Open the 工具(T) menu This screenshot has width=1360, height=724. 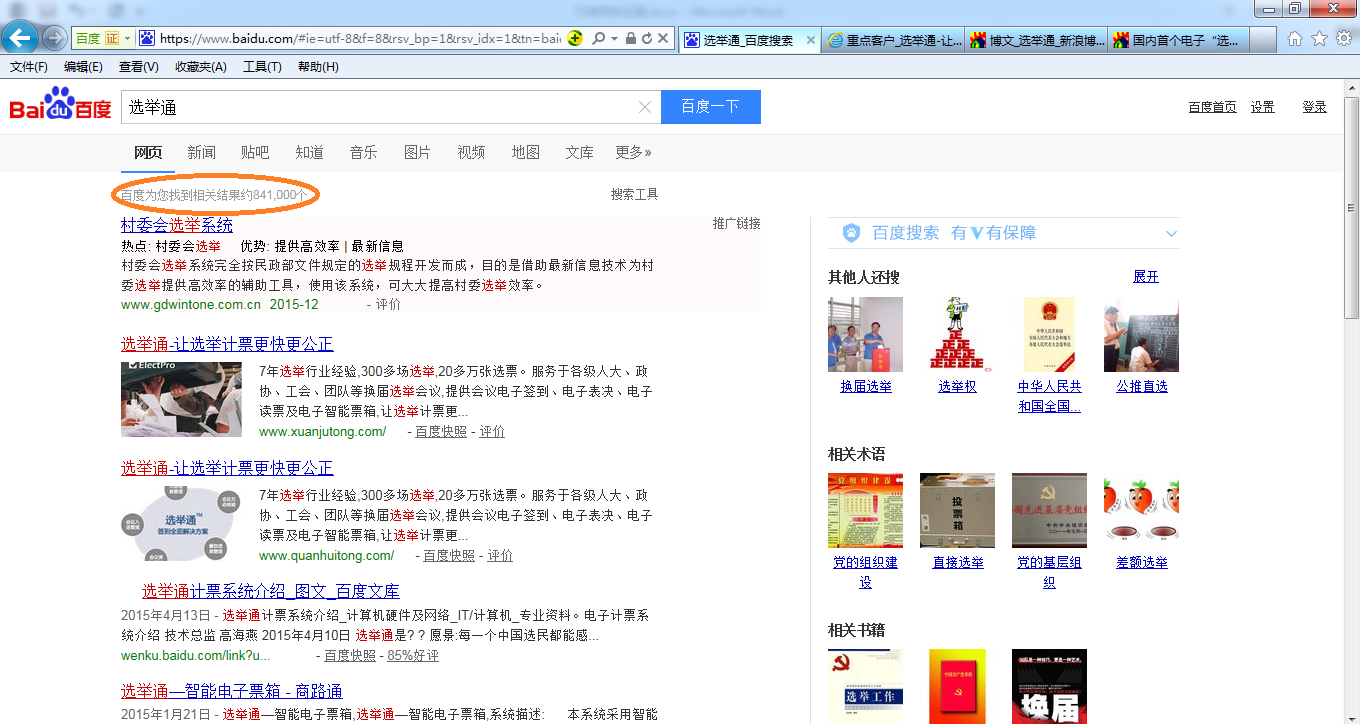click(262, 67)
